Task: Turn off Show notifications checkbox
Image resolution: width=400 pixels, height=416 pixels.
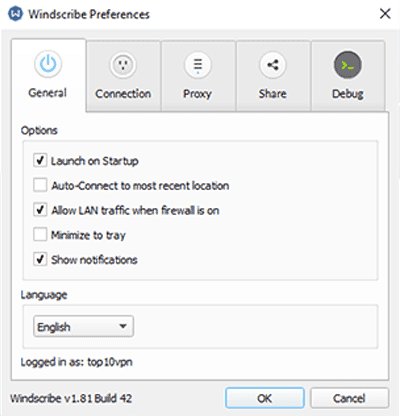Action: (40, 259)
